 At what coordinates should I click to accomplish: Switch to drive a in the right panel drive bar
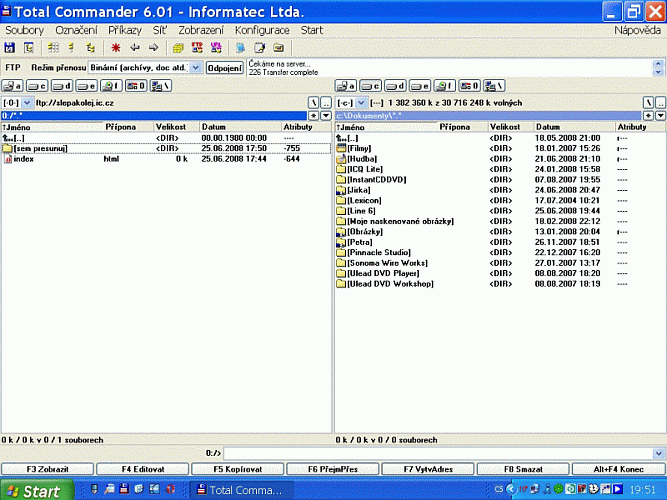(x=346, y=85)
